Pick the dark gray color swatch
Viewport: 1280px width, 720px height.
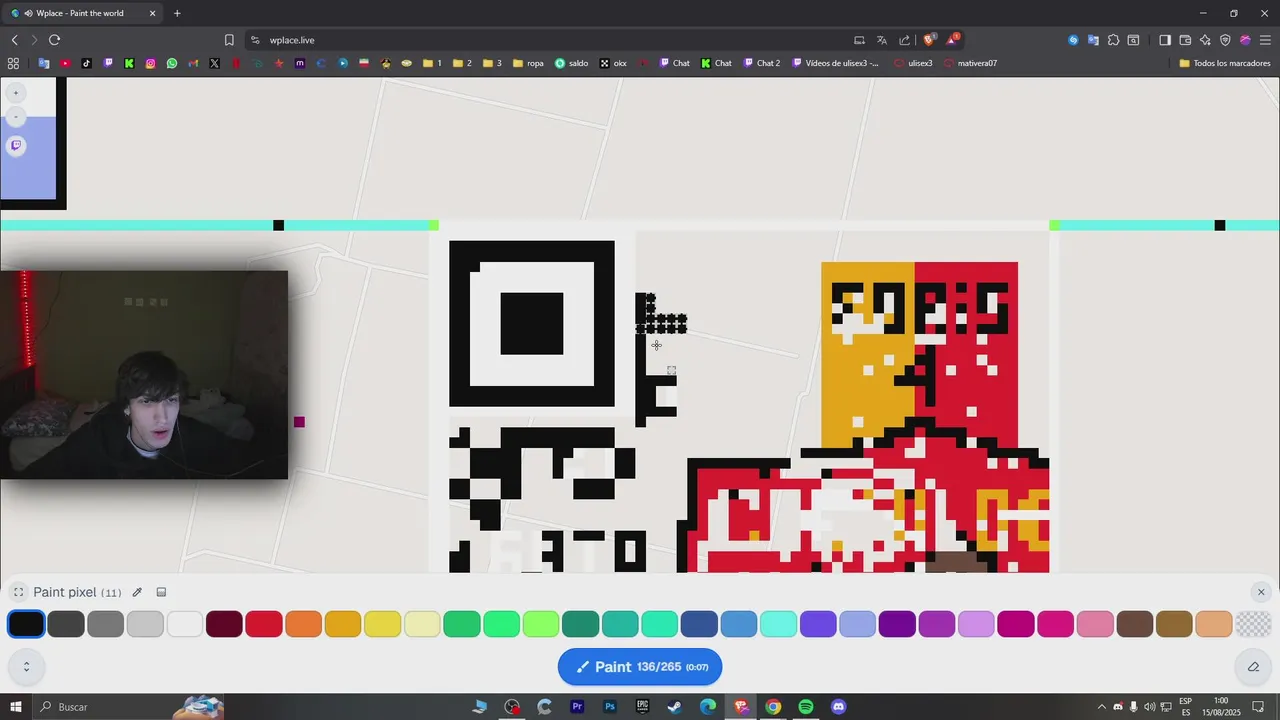click(x=66, y=624)
